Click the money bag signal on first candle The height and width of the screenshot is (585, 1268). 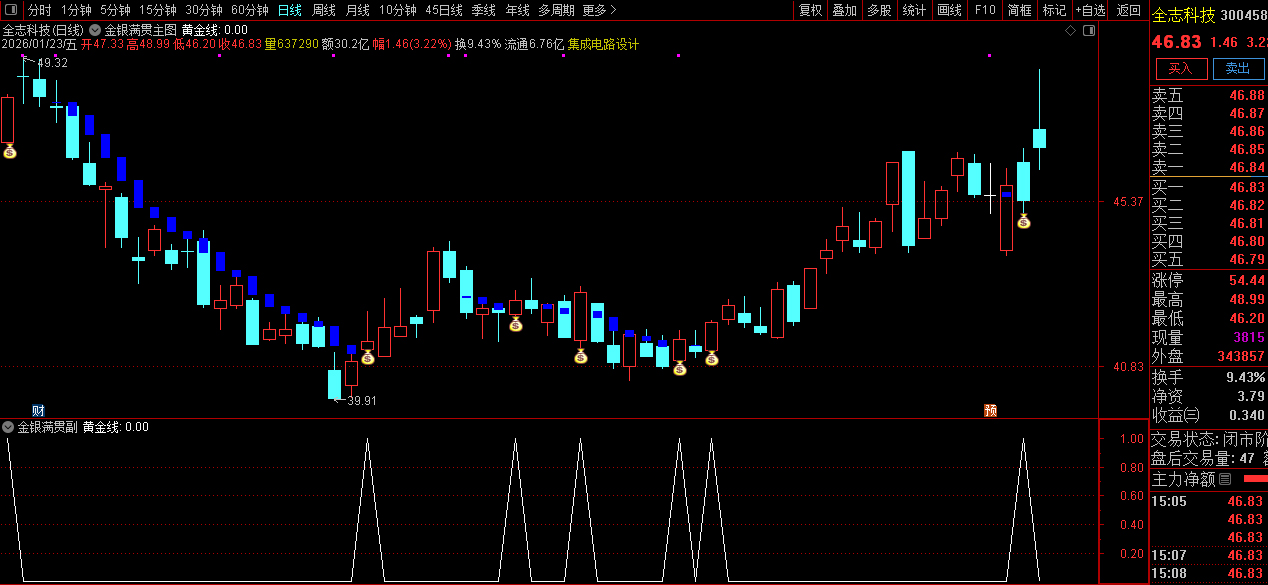(9, 151)
